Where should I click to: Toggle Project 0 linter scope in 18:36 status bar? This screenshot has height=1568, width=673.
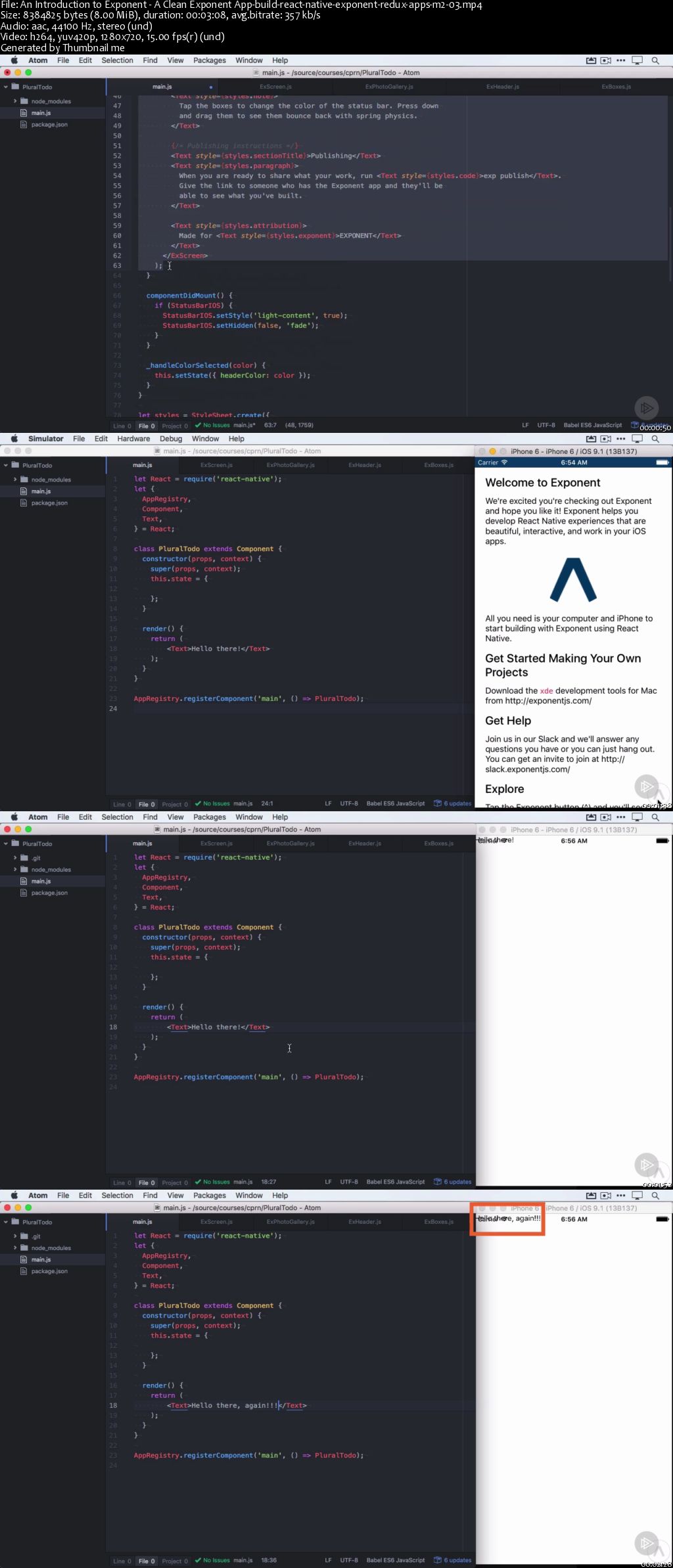[175, 1561]
